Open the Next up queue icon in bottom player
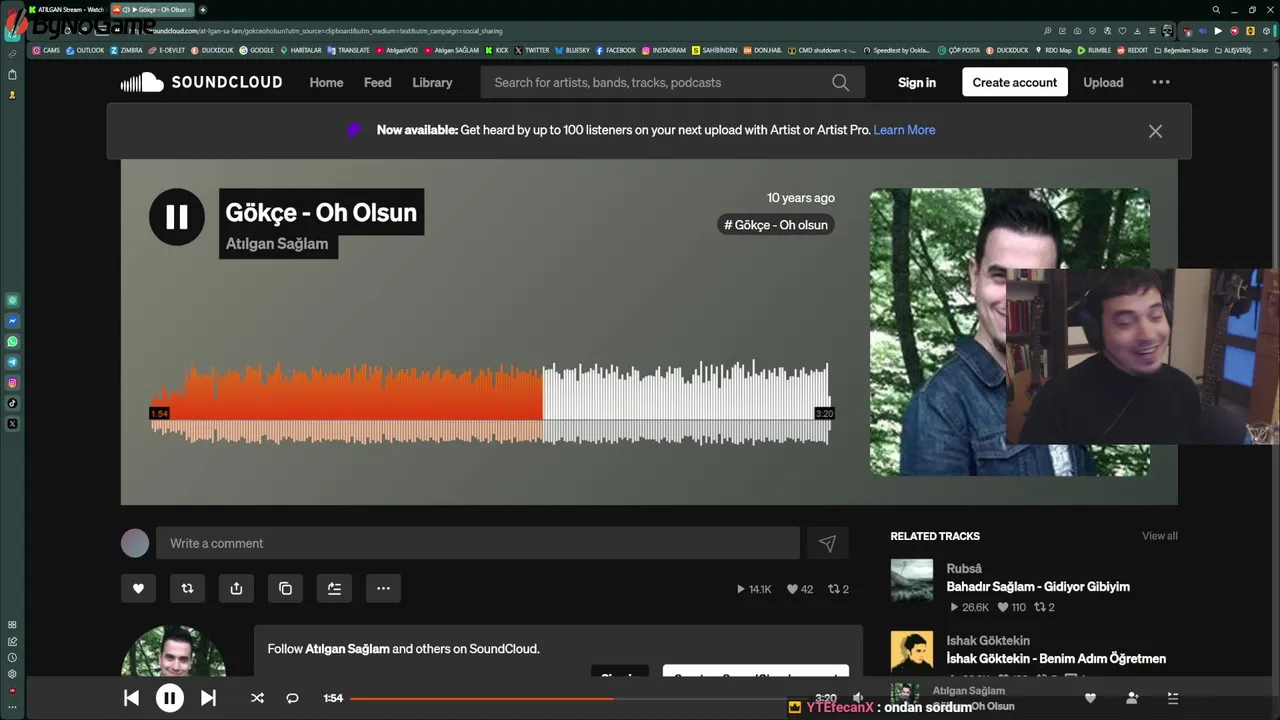This screenshot has width=1280, height=720. (1173, 698)
